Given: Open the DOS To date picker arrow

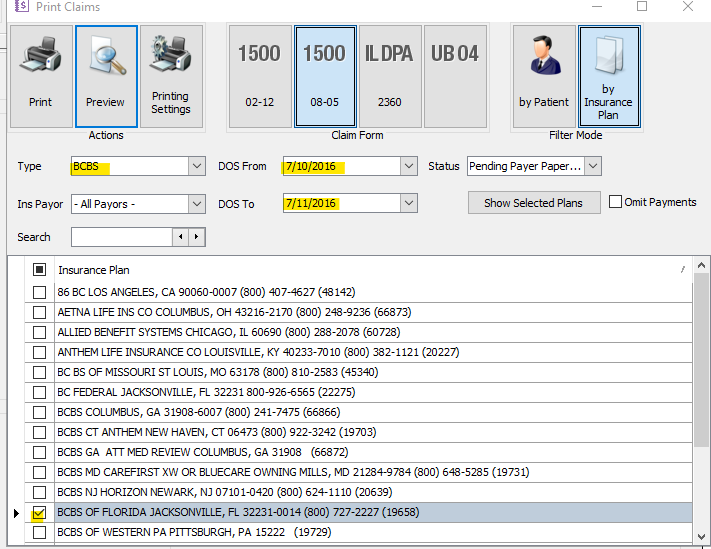Looking at the screenshot, I should pos(409,203).
